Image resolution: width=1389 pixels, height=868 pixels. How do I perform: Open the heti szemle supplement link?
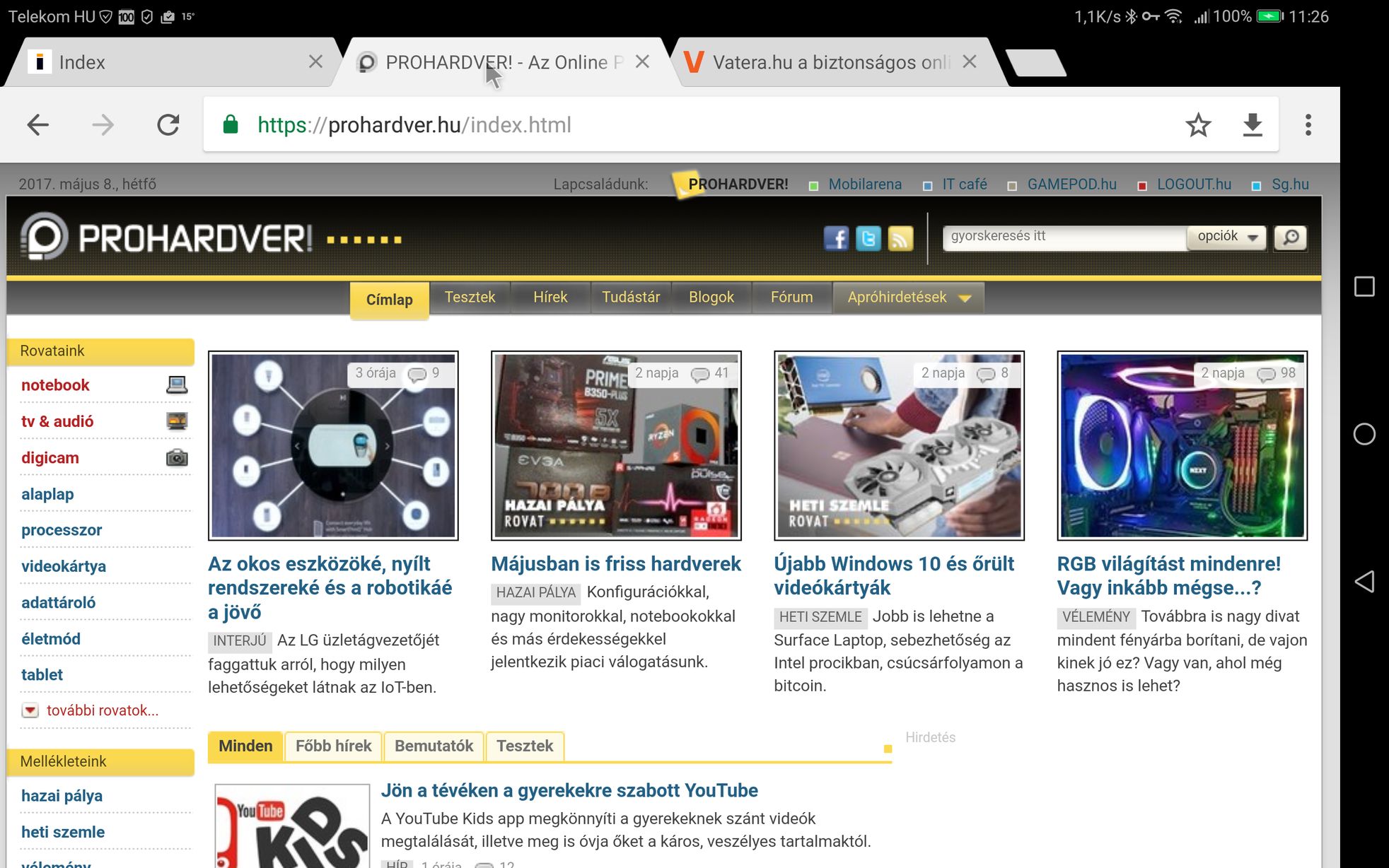[x=63, y=832]
